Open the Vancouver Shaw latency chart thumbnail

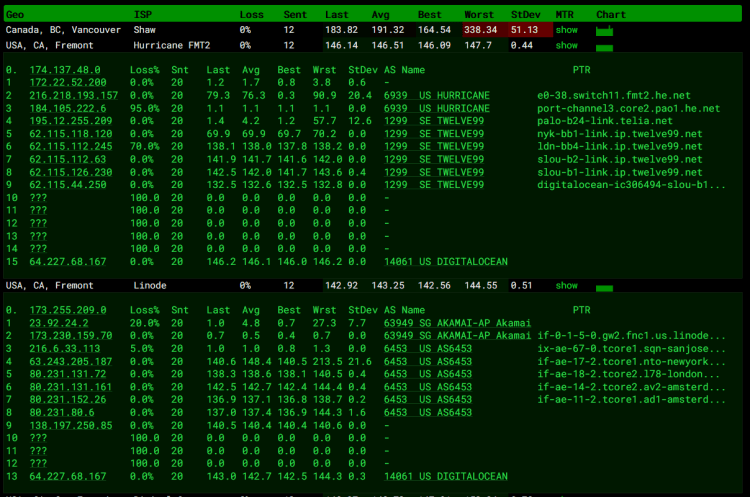[604, 31]
